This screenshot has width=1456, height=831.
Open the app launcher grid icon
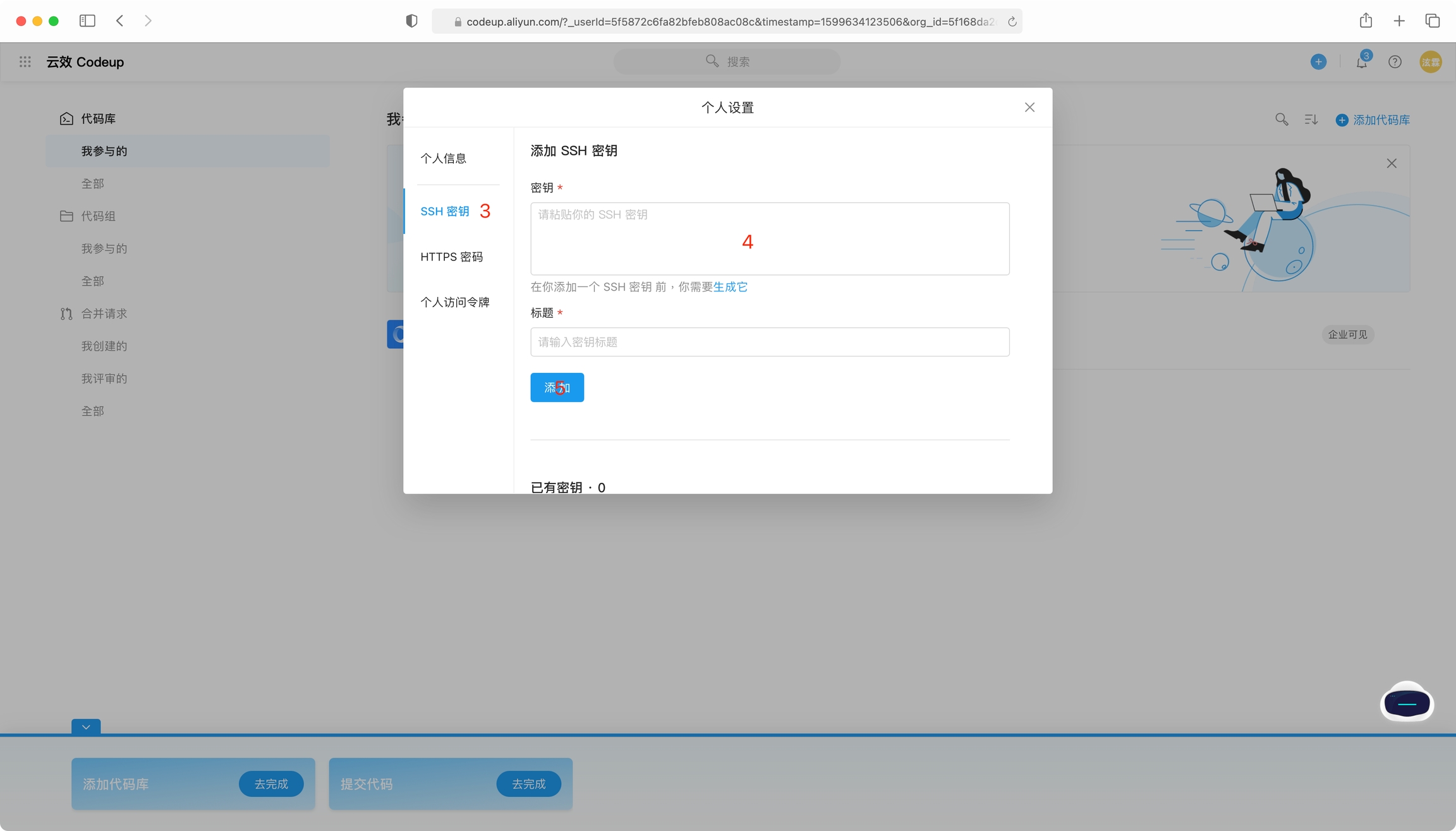point(25,61)
